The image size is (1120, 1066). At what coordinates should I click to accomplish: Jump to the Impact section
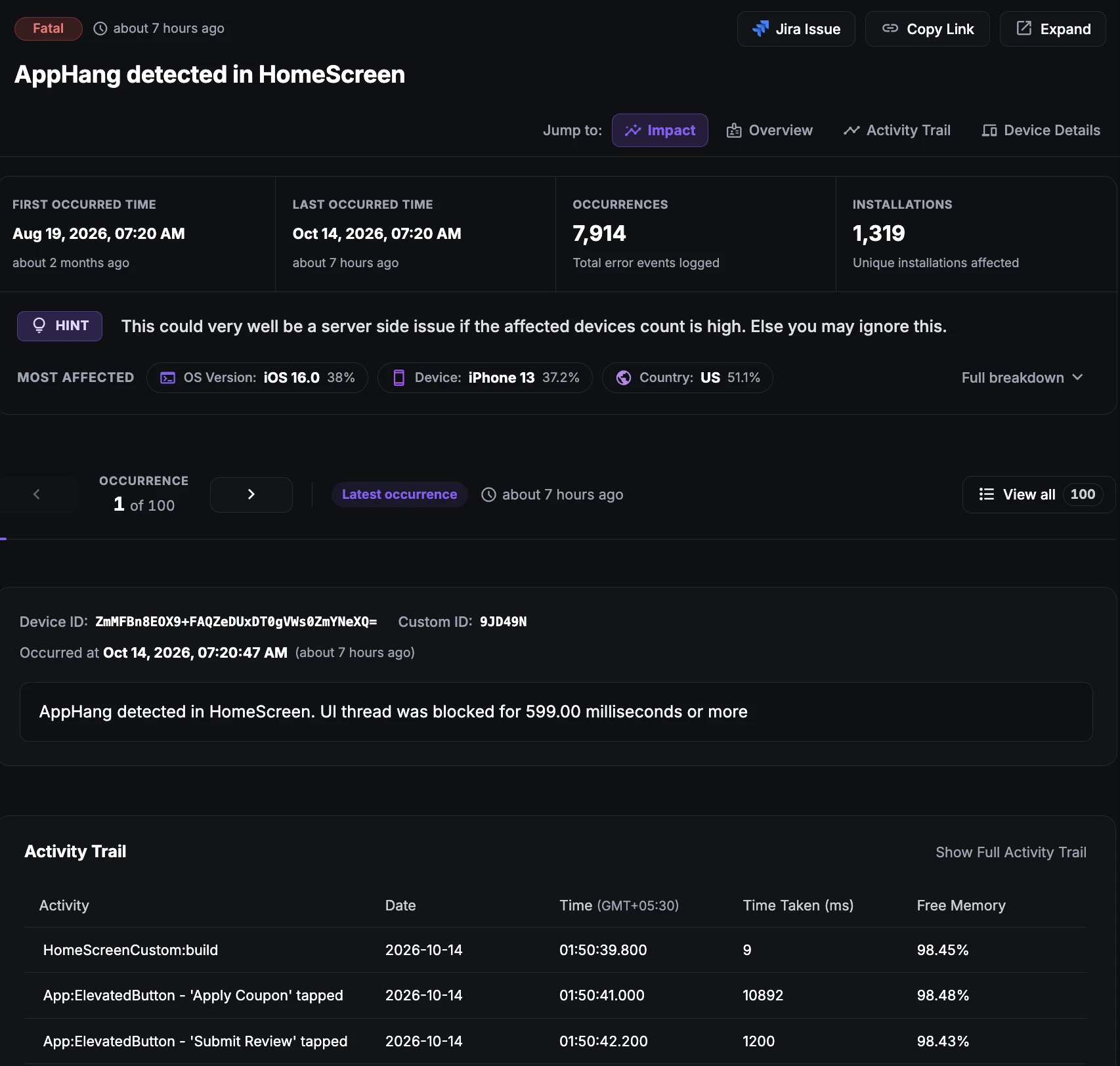[660, 130]
